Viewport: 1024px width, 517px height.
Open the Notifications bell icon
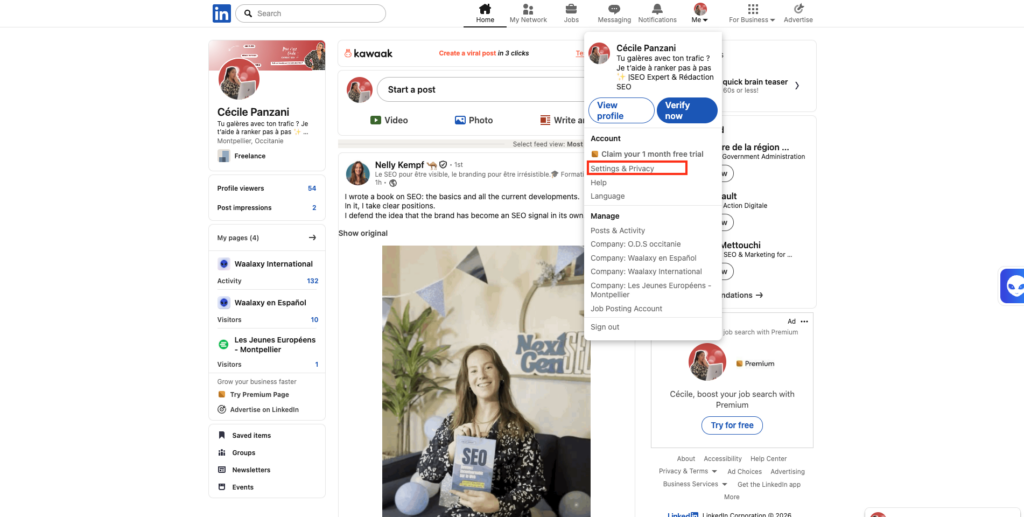(x=657, y=9)
